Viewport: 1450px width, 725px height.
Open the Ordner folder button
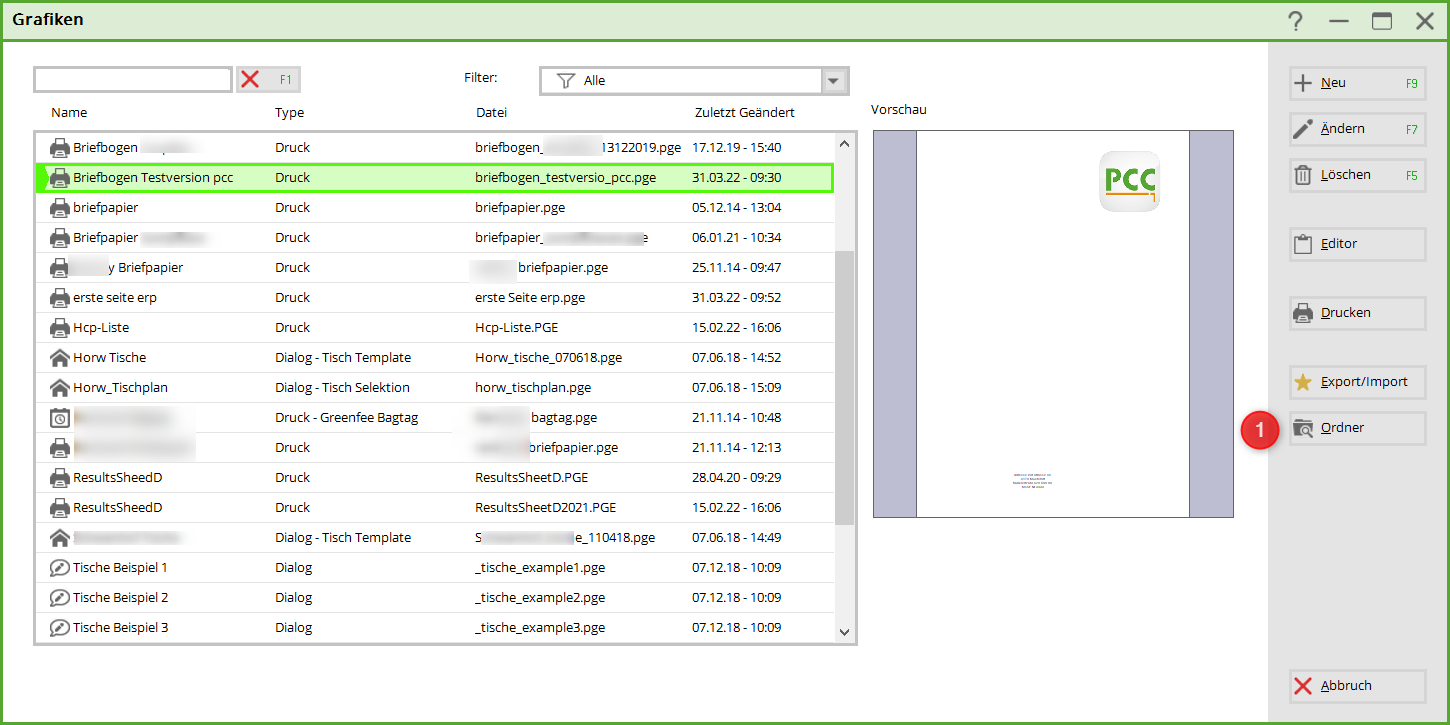[x=1357, y=428]
